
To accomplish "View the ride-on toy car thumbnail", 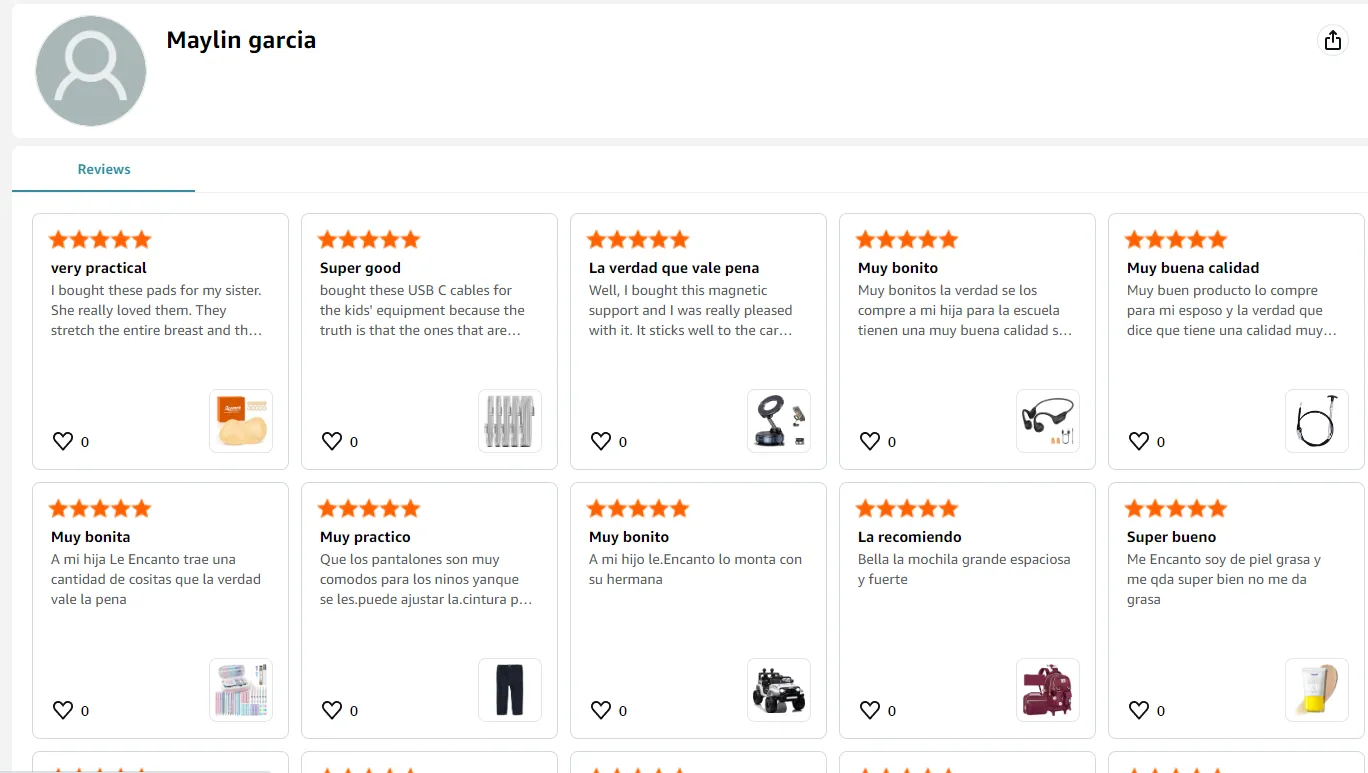I will [779, 690].
